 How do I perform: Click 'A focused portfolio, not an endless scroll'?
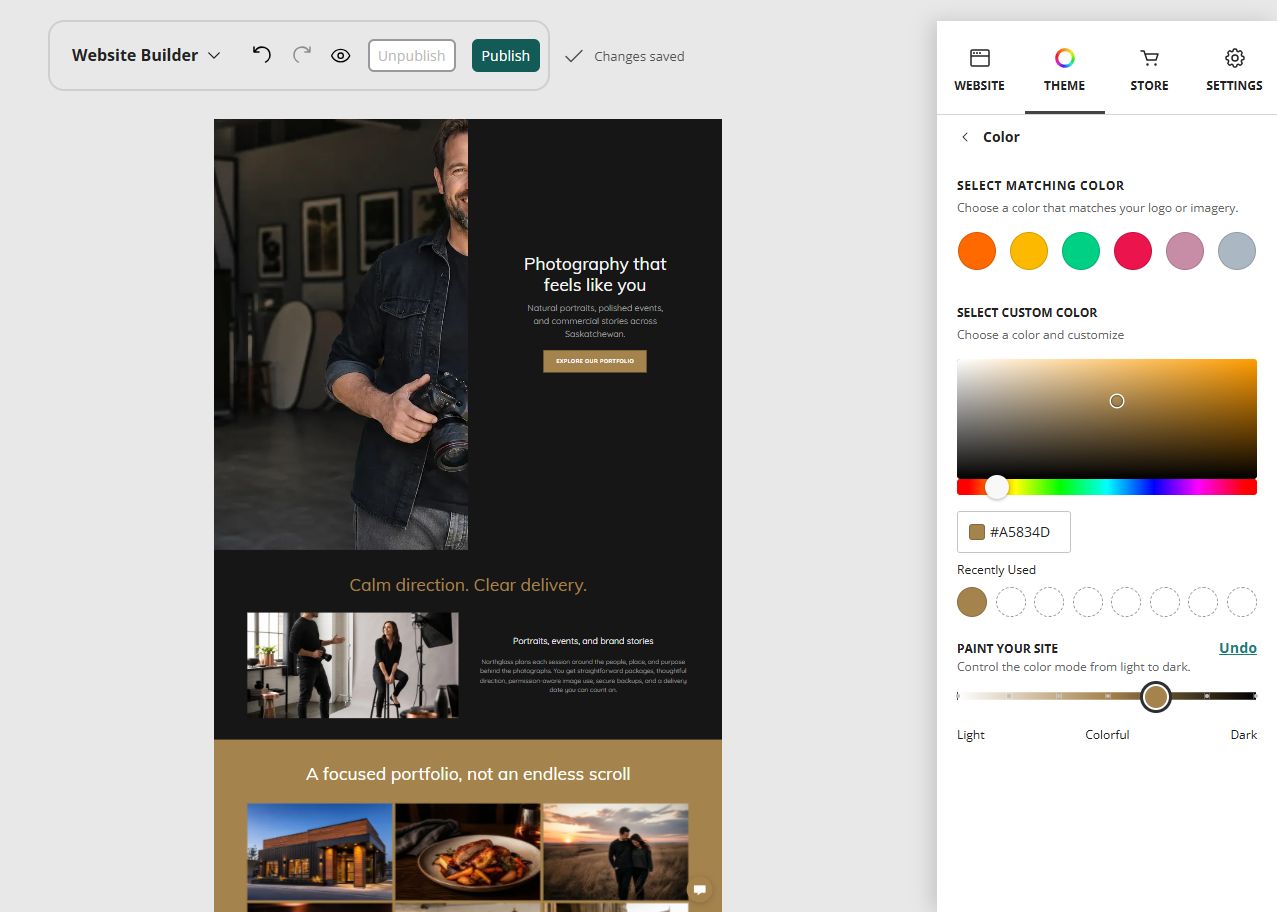click(468, 774)
